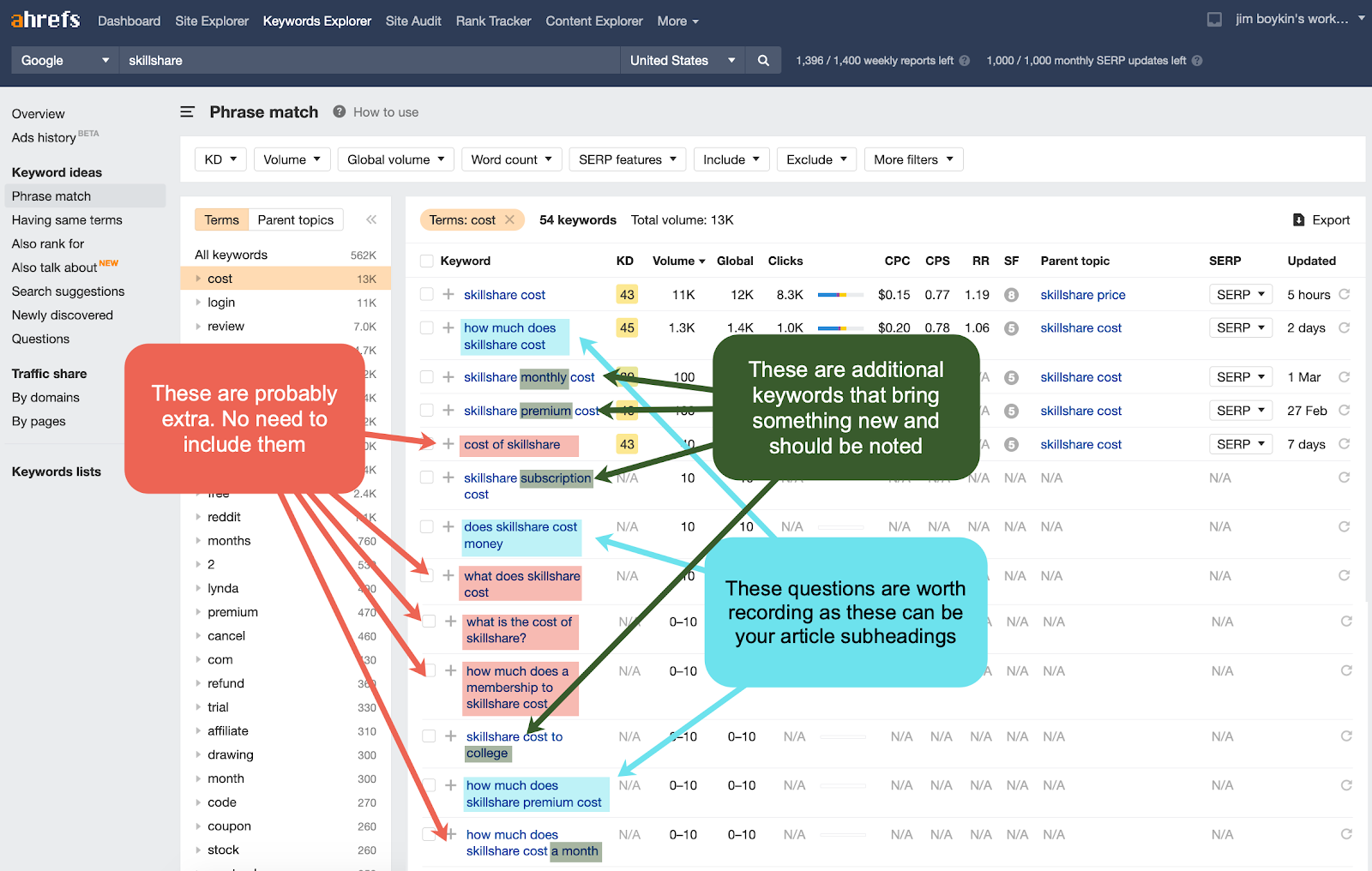The image size is (1372, 871).
Task: Open Site Explorer in top navigation
Action: click(x=212, y=21)
